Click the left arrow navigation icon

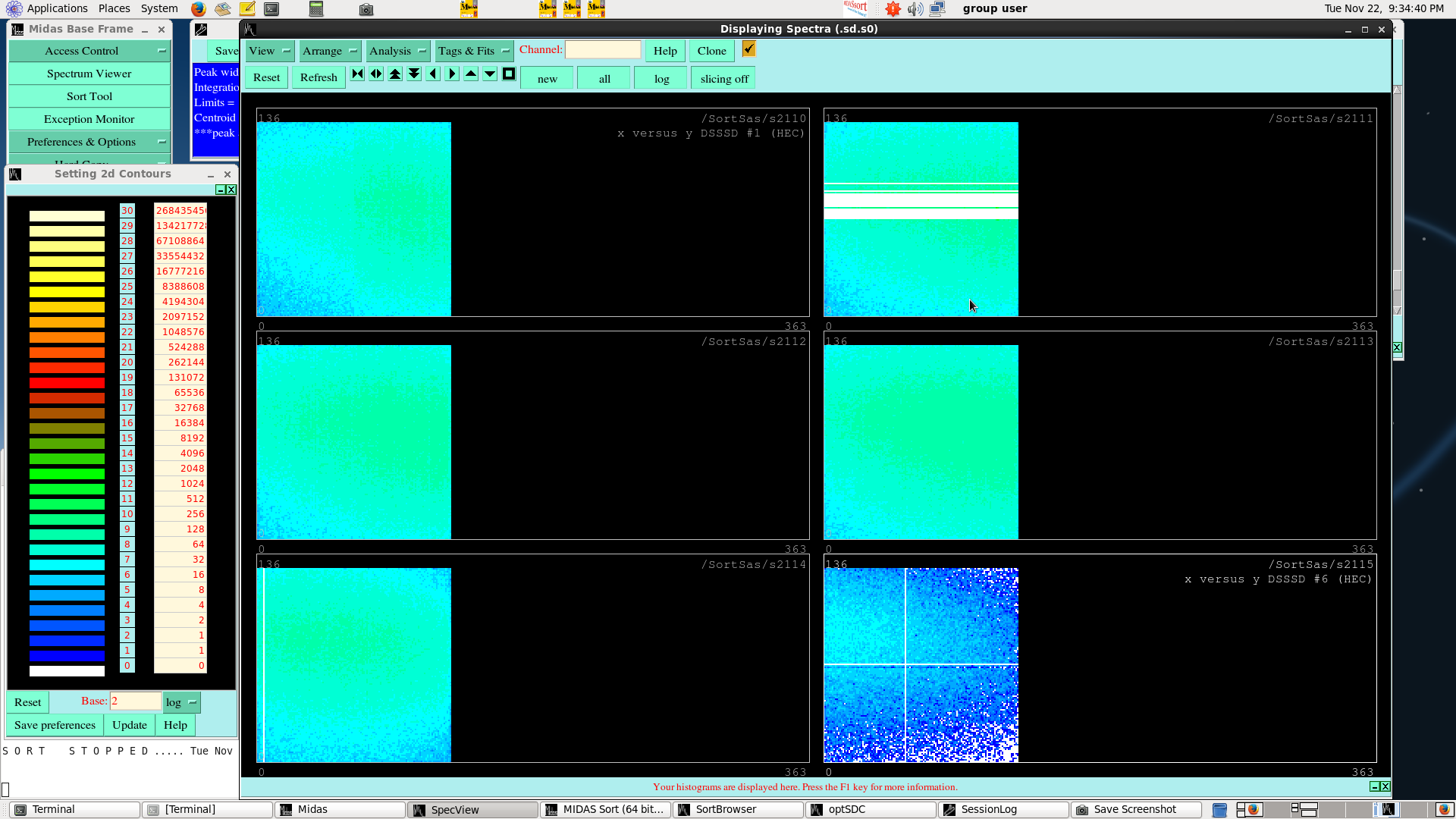tap(433, 74)
